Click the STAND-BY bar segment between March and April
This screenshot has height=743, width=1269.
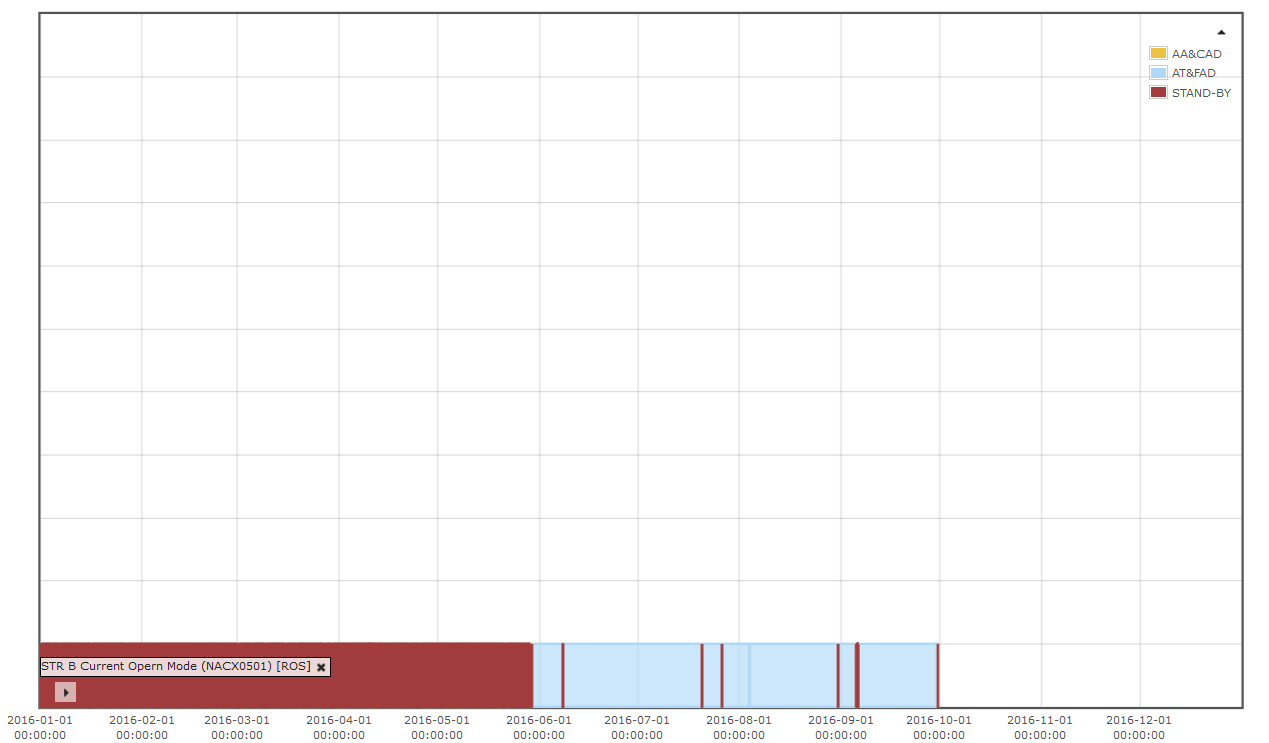click(288, 690)
